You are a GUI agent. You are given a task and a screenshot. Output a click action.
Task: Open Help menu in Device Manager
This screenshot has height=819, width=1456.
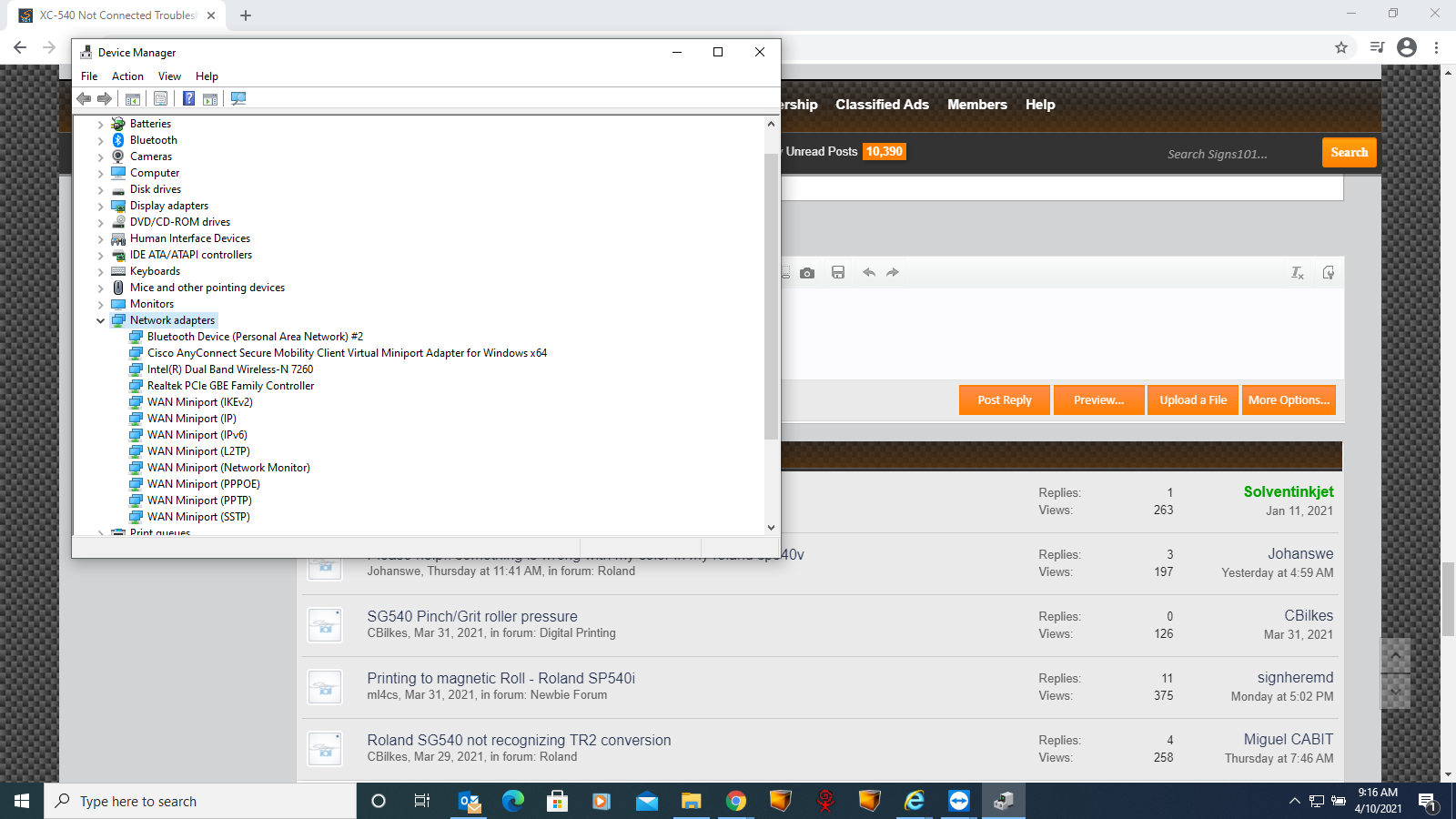pyautogui.click(x=207, y=76)
